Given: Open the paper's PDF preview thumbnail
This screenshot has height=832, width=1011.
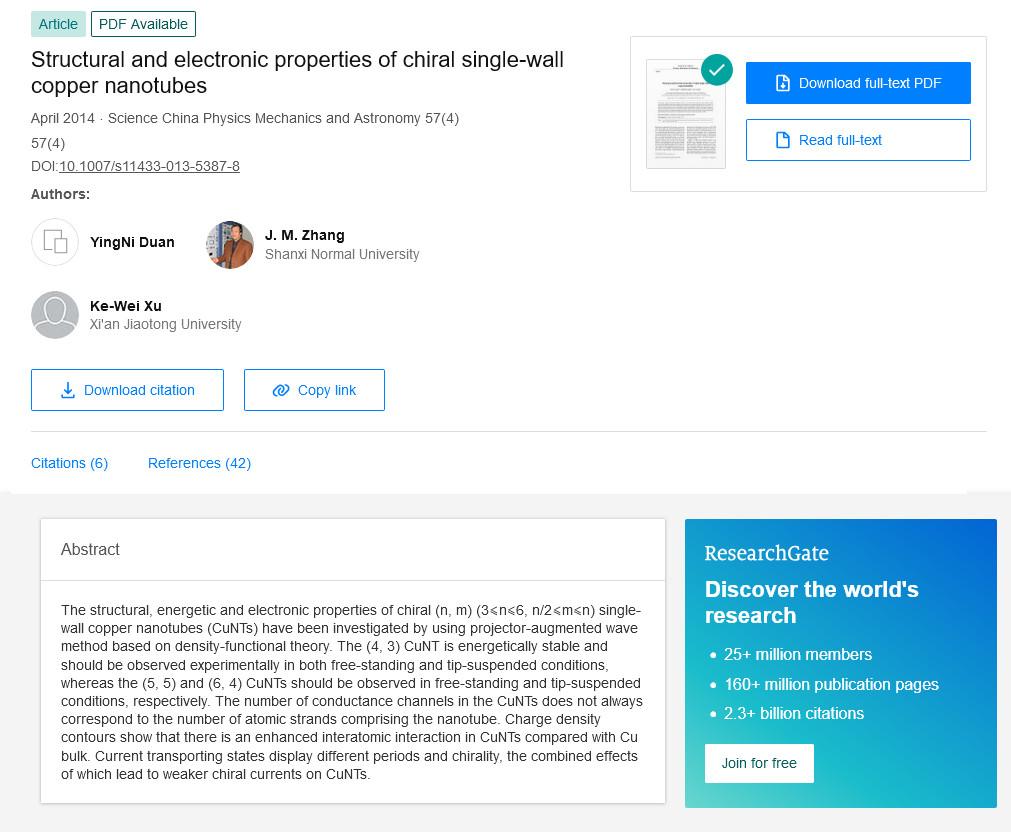Looking at the screenshot, I should [686, 114].
